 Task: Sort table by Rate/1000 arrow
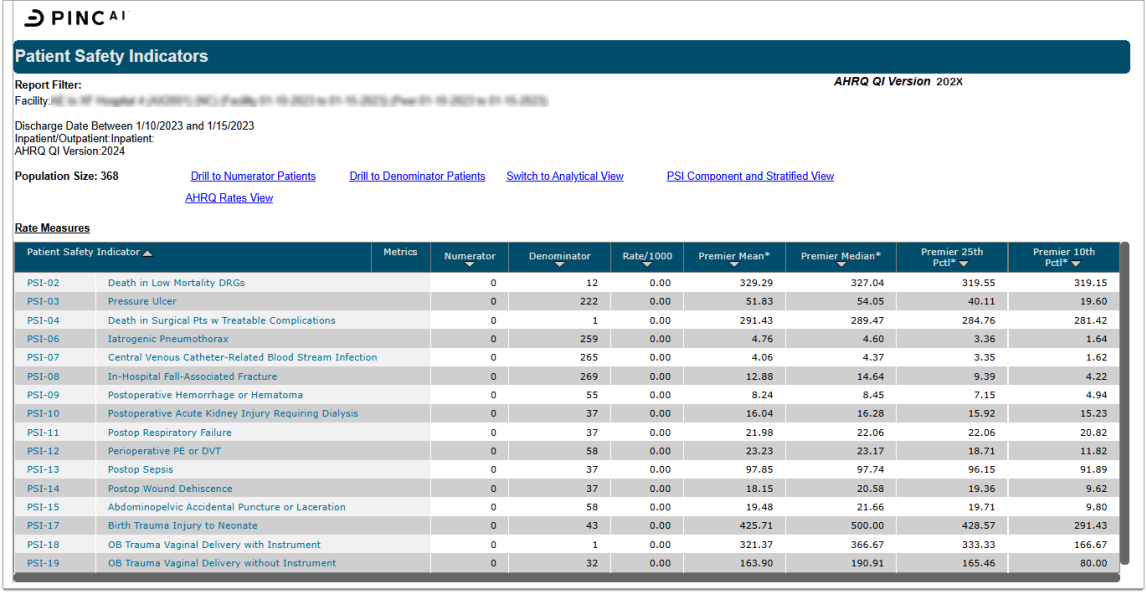pos(647,265)
